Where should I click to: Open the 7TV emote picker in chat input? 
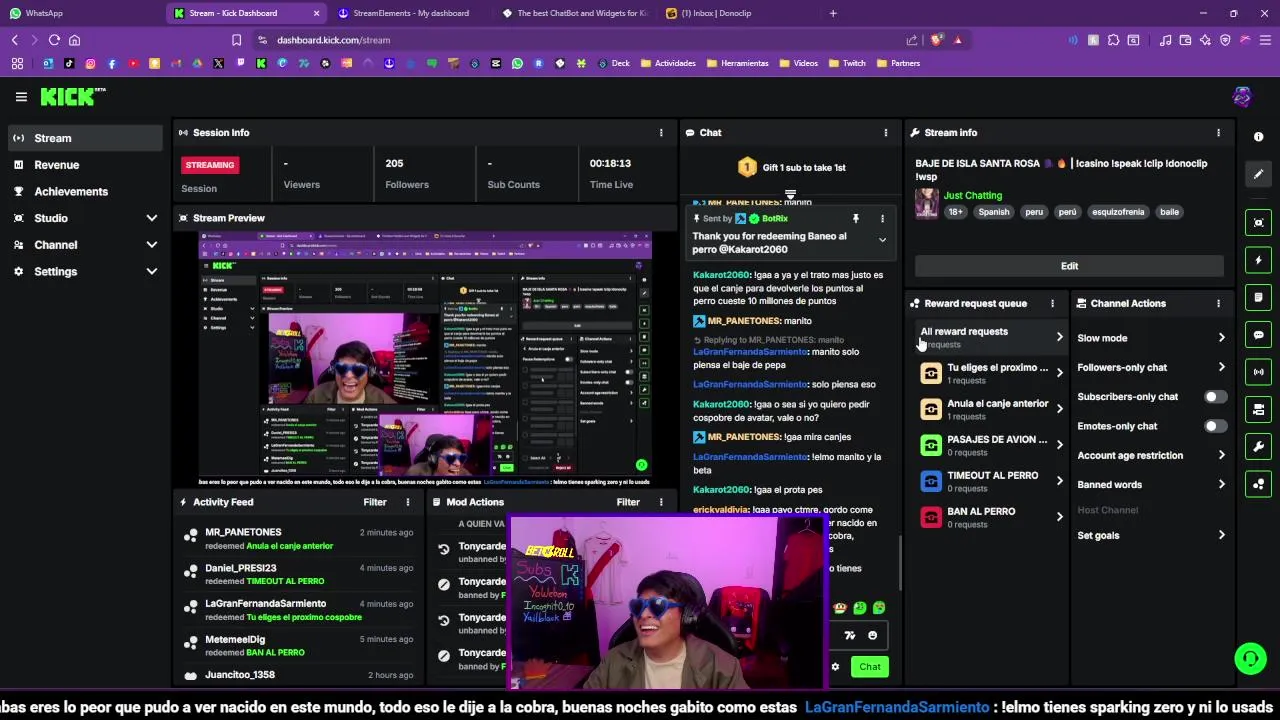click(x=850, y=635)
